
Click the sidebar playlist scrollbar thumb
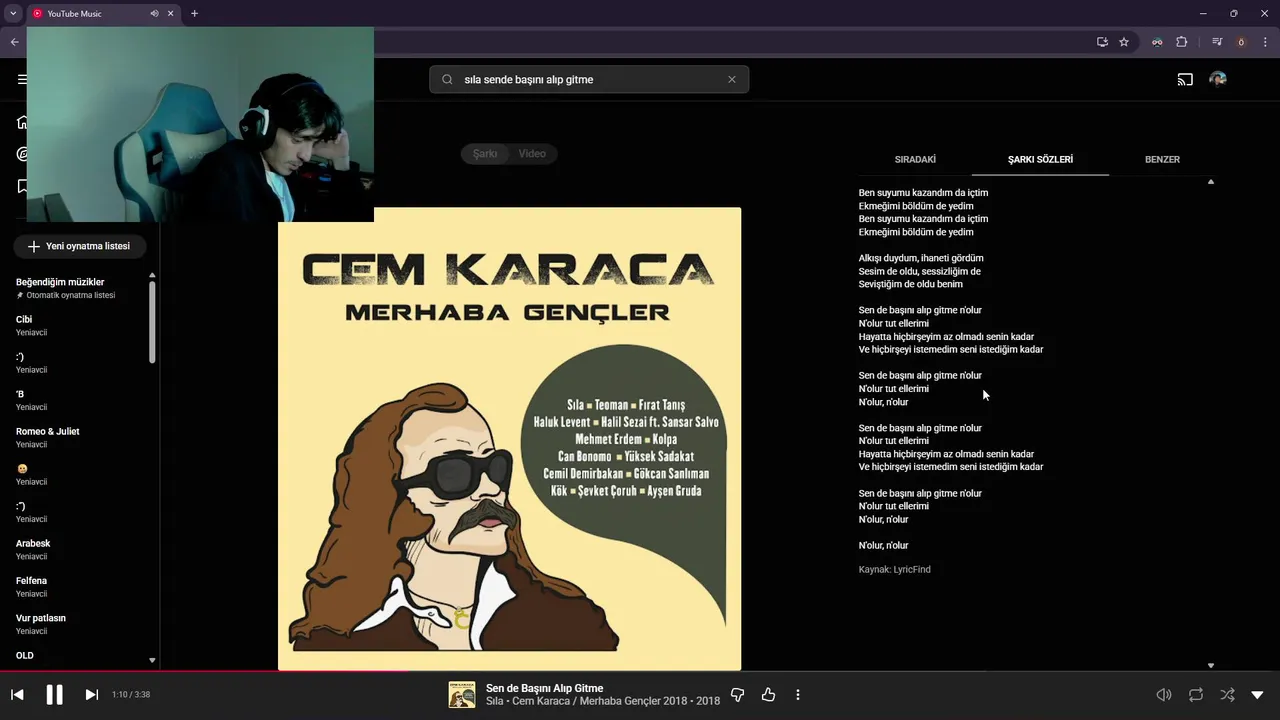152,321
